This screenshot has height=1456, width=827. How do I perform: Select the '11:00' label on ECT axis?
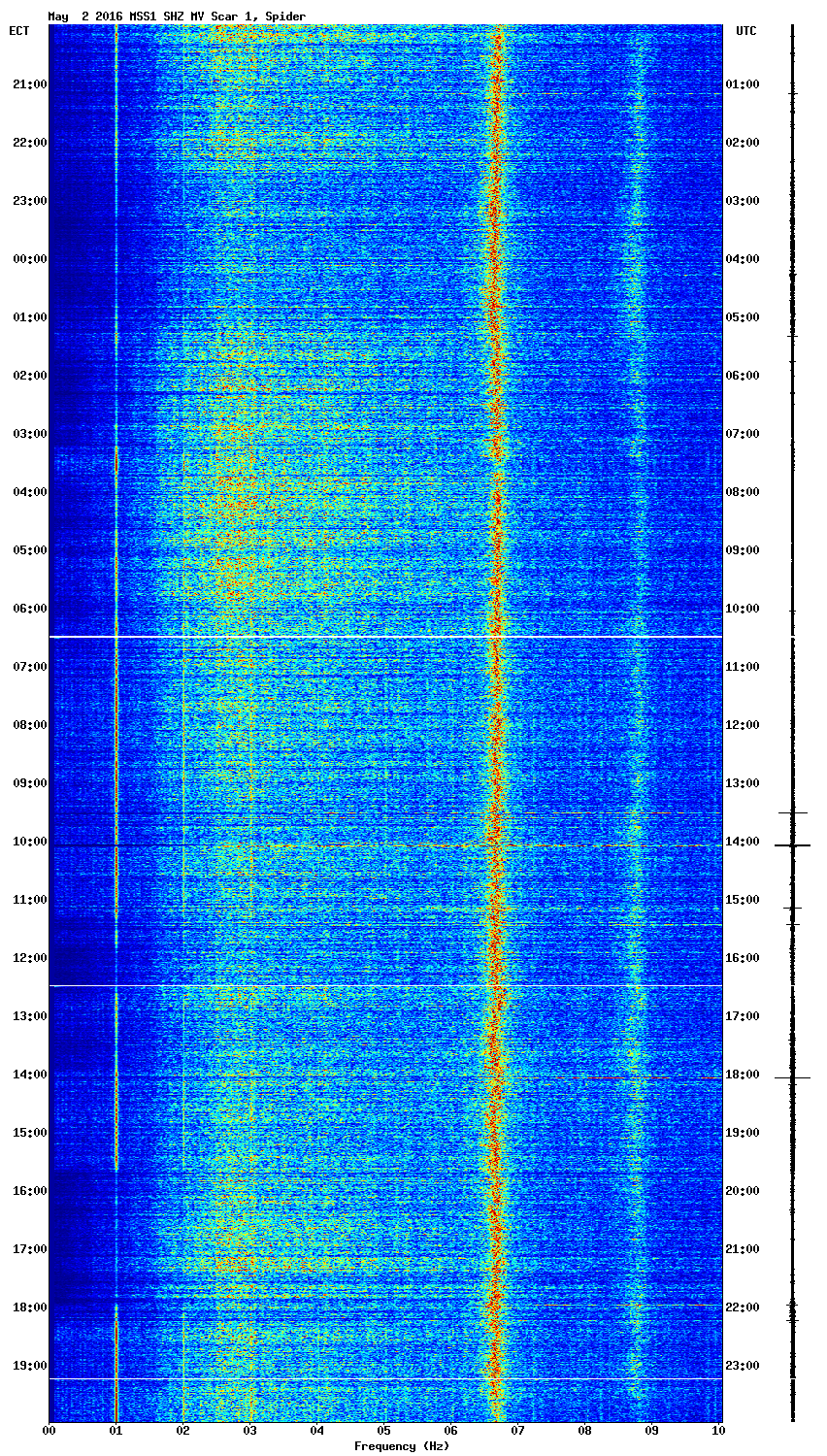(29, 900)
